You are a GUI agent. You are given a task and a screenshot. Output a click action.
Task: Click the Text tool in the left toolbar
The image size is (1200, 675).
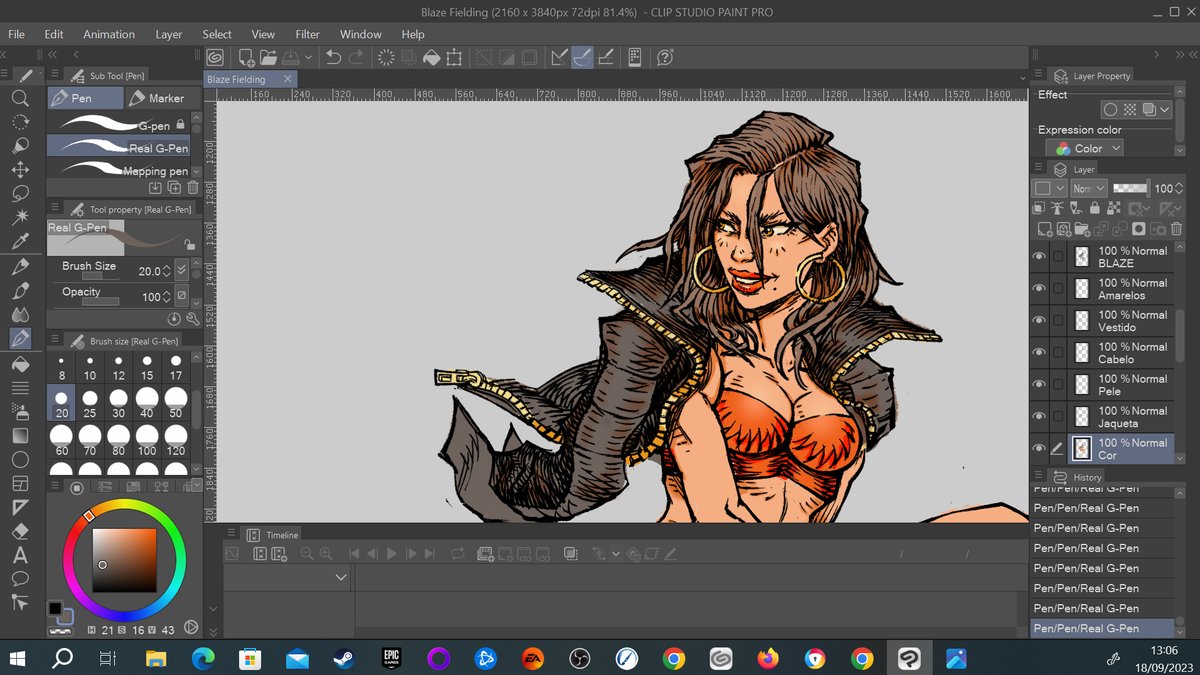click(20, 555)
